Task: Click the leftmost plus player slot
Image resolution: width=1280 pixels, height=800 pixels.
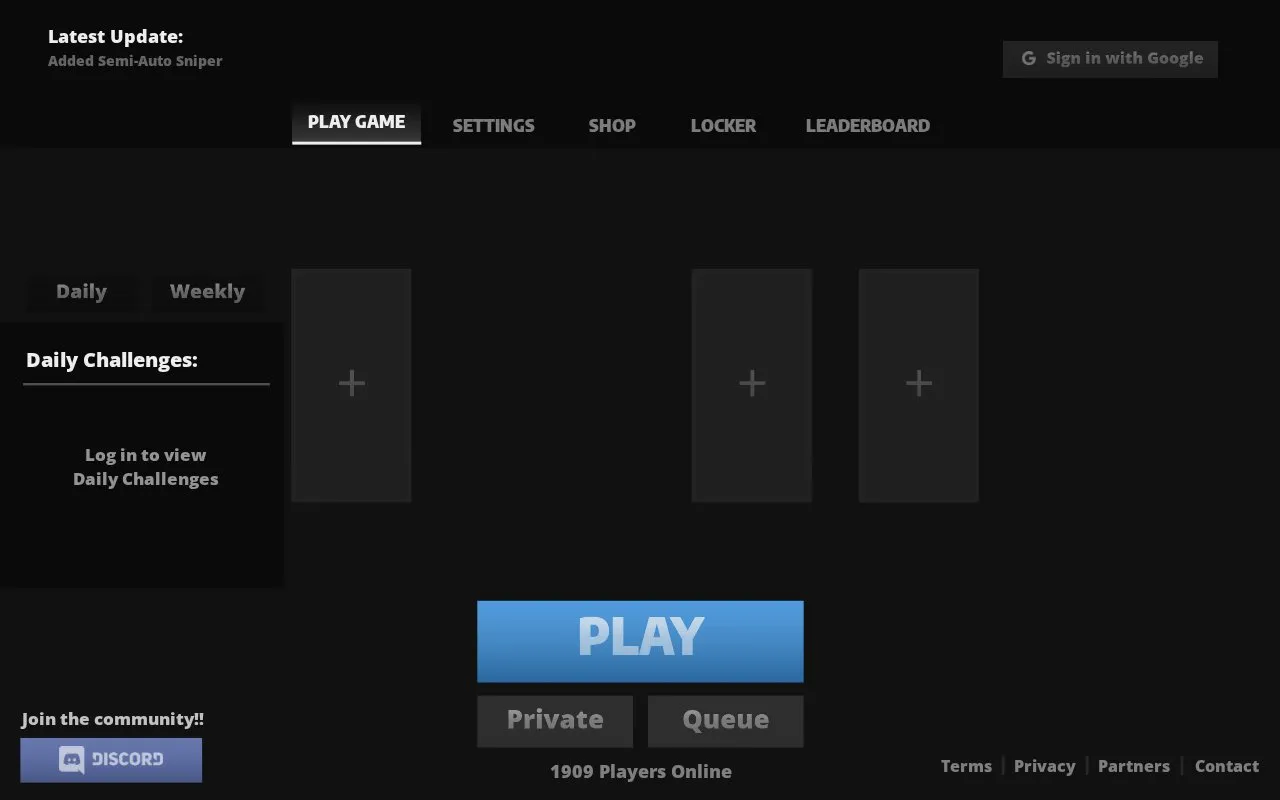Action: 351,385
